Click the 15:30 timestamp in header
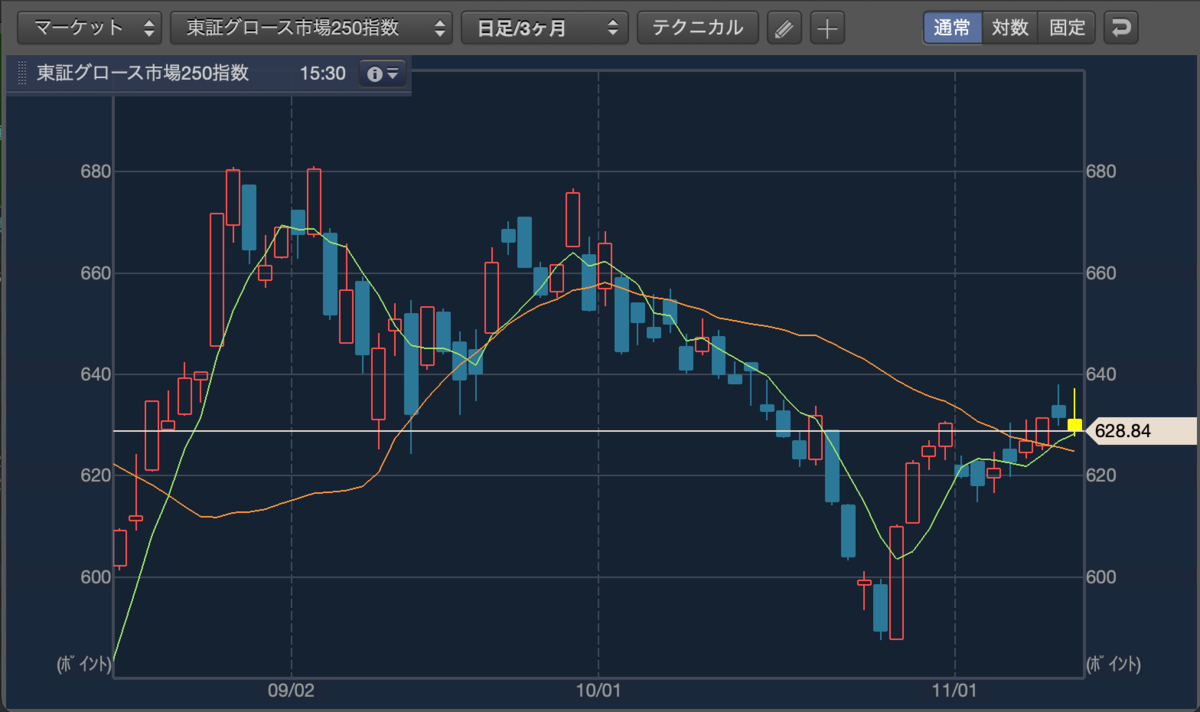1200x712 pixels. 322,74
